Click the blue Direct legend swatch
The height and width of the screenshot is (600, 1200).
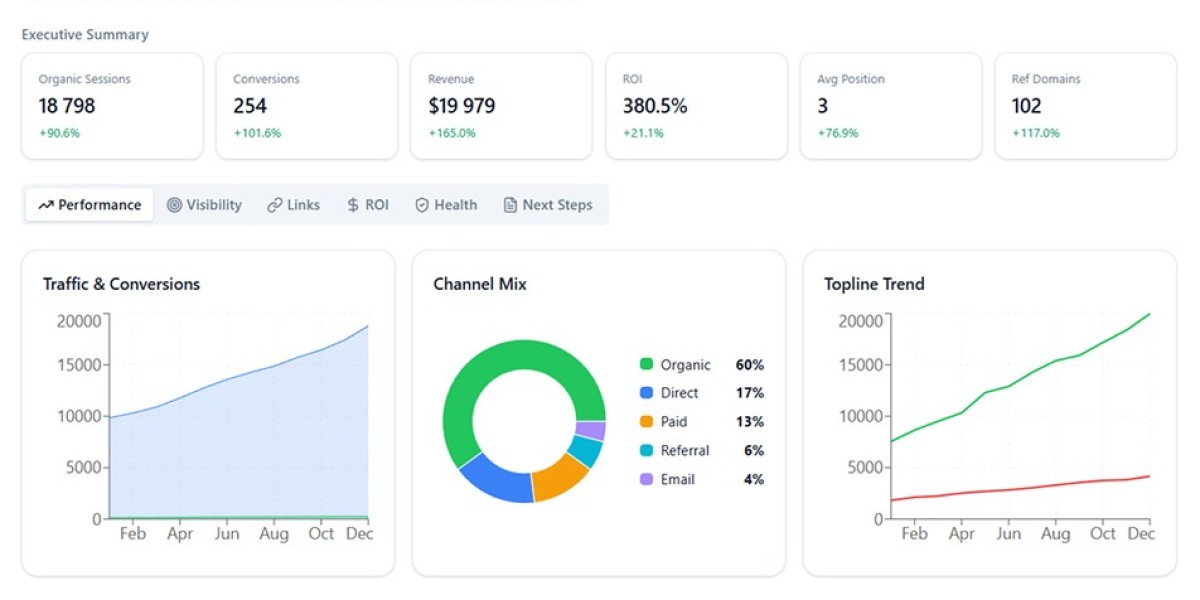(646, 393)
